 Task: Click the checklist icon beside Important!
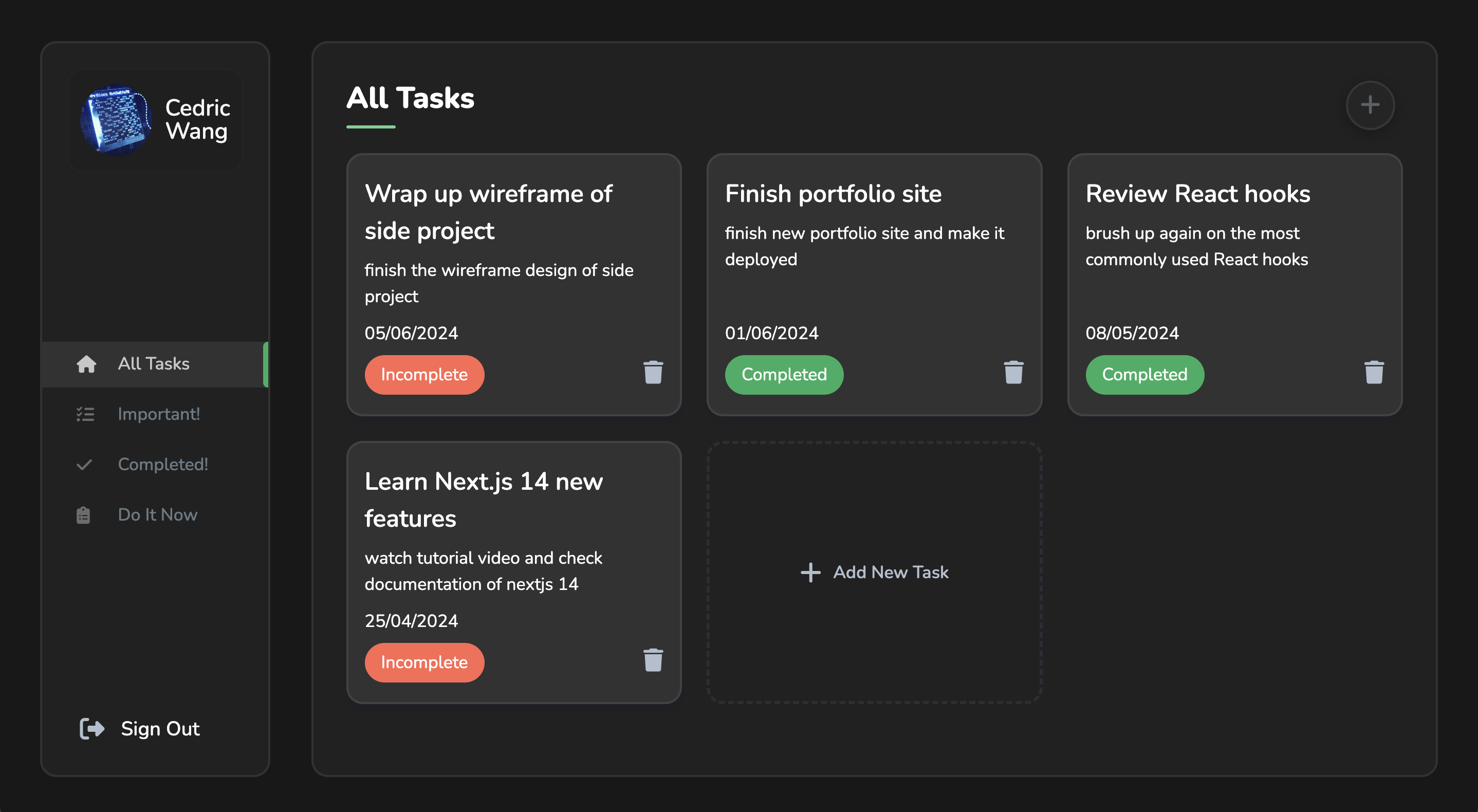click(x=85, y=414)
